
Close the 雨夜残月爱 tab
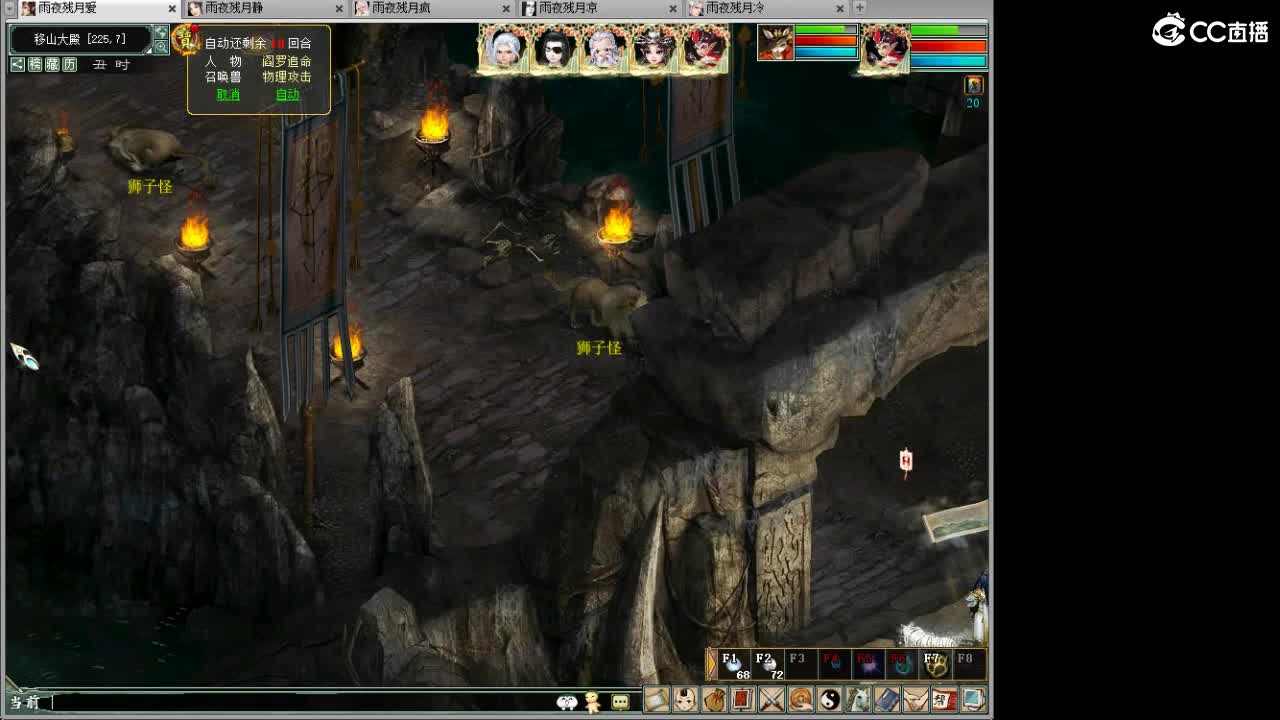tap(174, 8)
